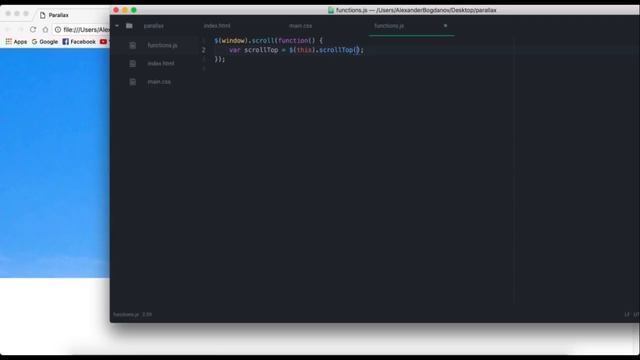Screen dimensions: 640x360
Task: Focus the Chrome address bar file URL
Action: [86, 29]
